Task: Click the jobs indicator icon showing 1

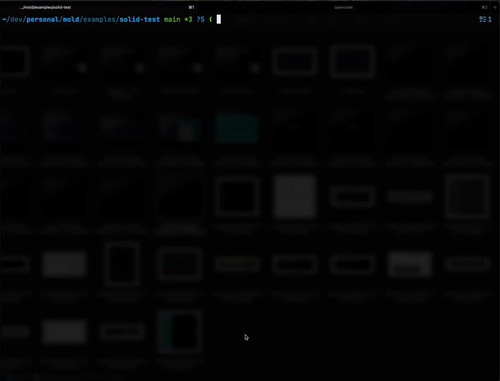Action: (485, 19)
